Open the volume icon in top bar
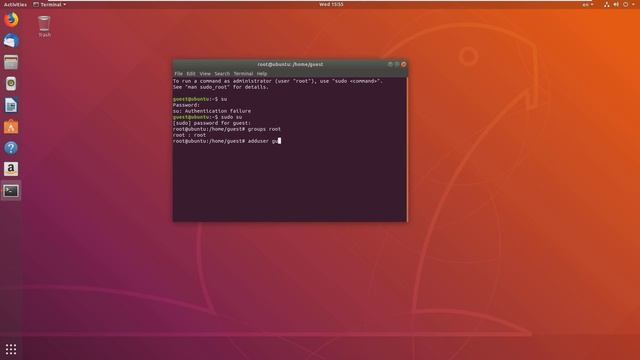This screenshot has width=640, height=360. coord(616,4)
